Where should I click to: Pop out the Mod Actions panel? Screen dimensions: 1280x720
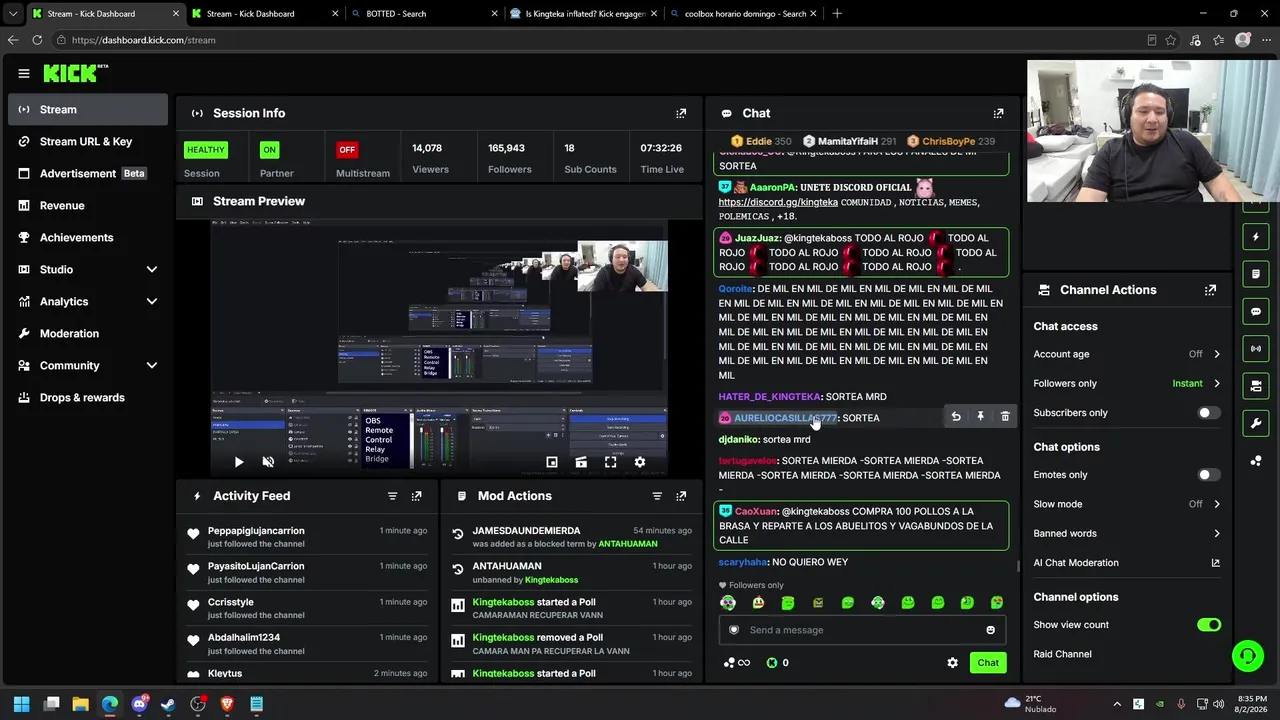coord(681,496)
